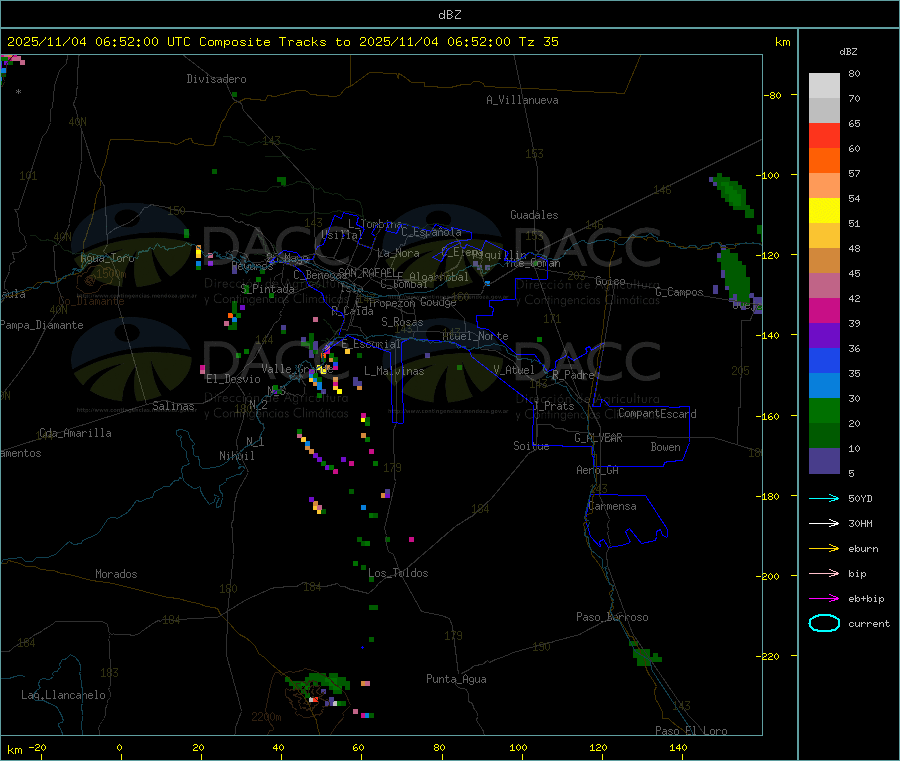Click the '-180' tick on vertical km axis
Screen dimensions: 900x761
tap(767, 496)
